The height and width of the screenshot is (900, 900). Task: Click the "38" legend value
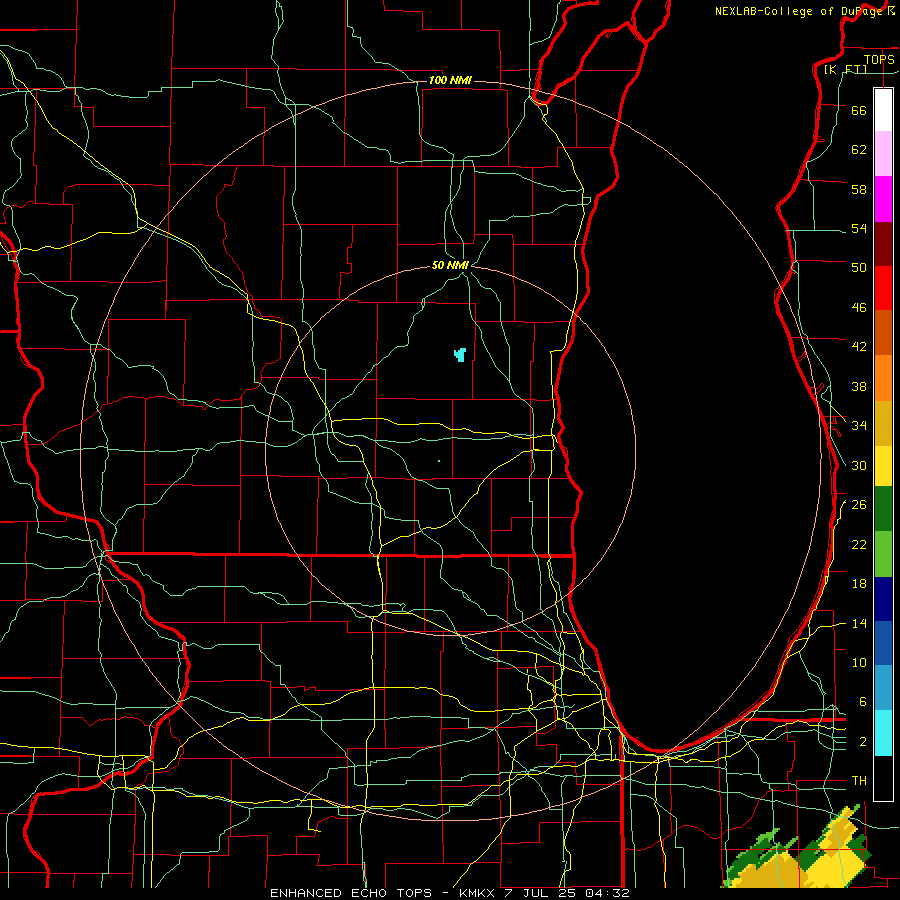pyautogui.click(x=859, y=386)
